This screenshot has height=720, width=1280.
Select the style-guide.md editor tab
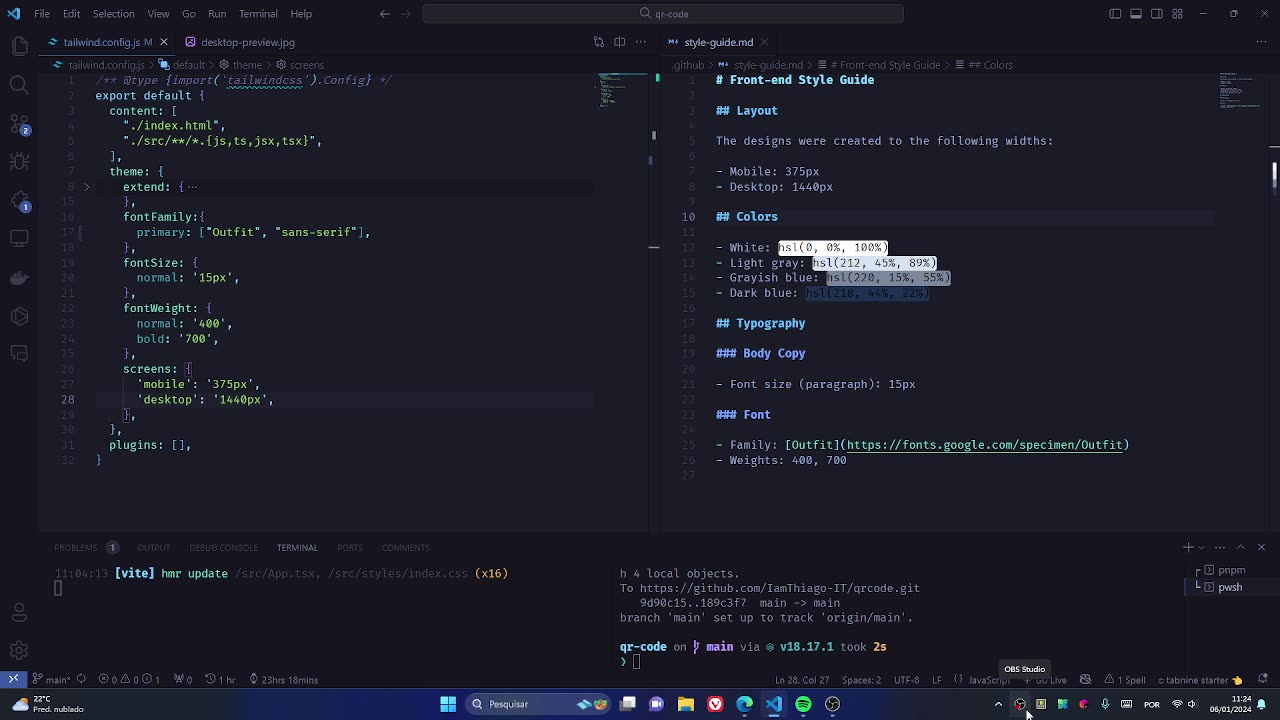tap(719, 42)
